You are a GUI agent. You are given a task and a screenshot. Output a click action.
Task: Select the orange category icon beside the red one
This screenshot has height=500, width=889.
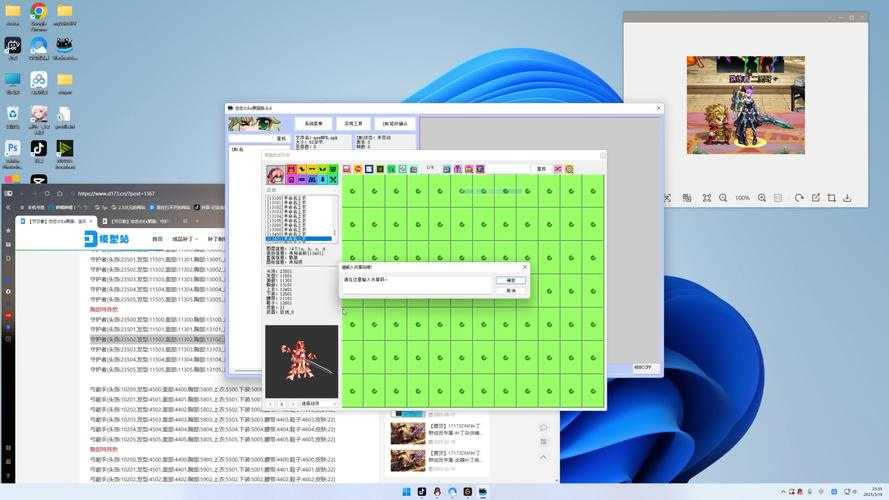click(302, 169)
